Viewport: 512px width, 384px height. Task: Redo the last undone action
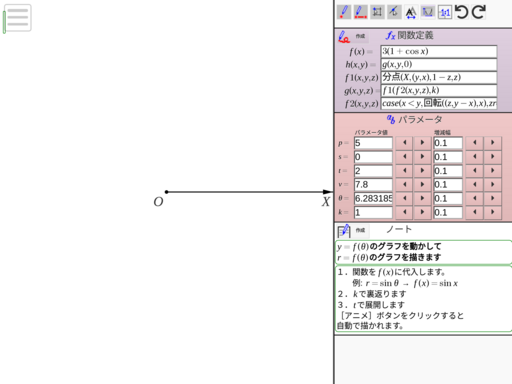[479, 12]
